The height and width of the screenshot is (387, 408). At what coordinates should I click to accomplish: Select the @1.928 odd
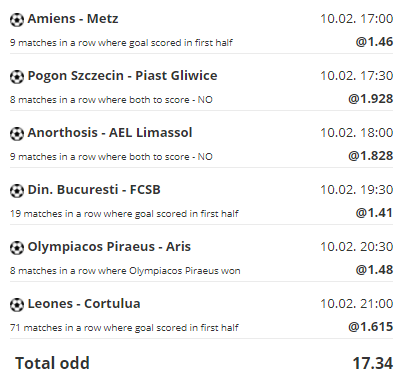point(371,99)
